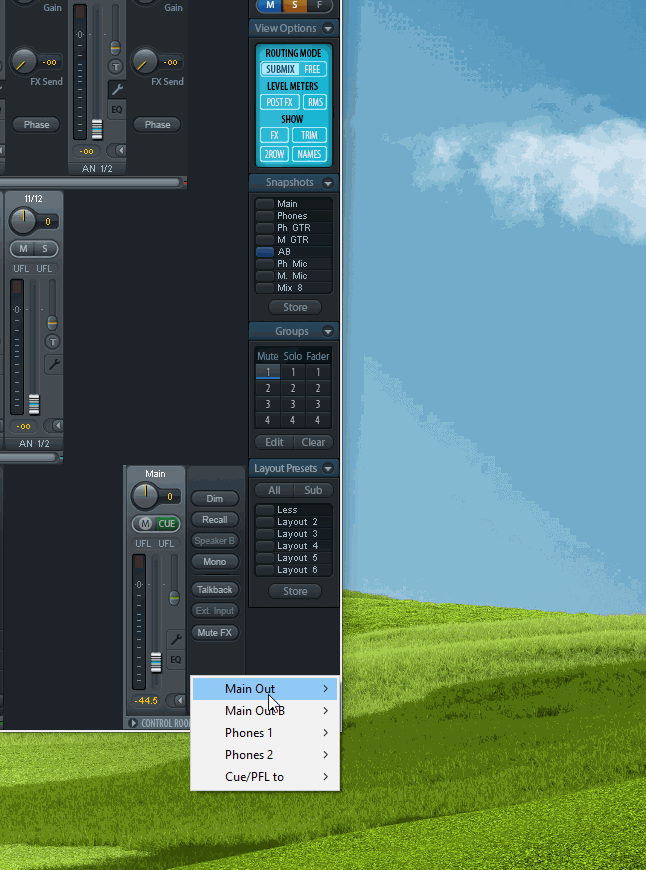Collapse the View Options panel arrow

(x=328, y=28)
